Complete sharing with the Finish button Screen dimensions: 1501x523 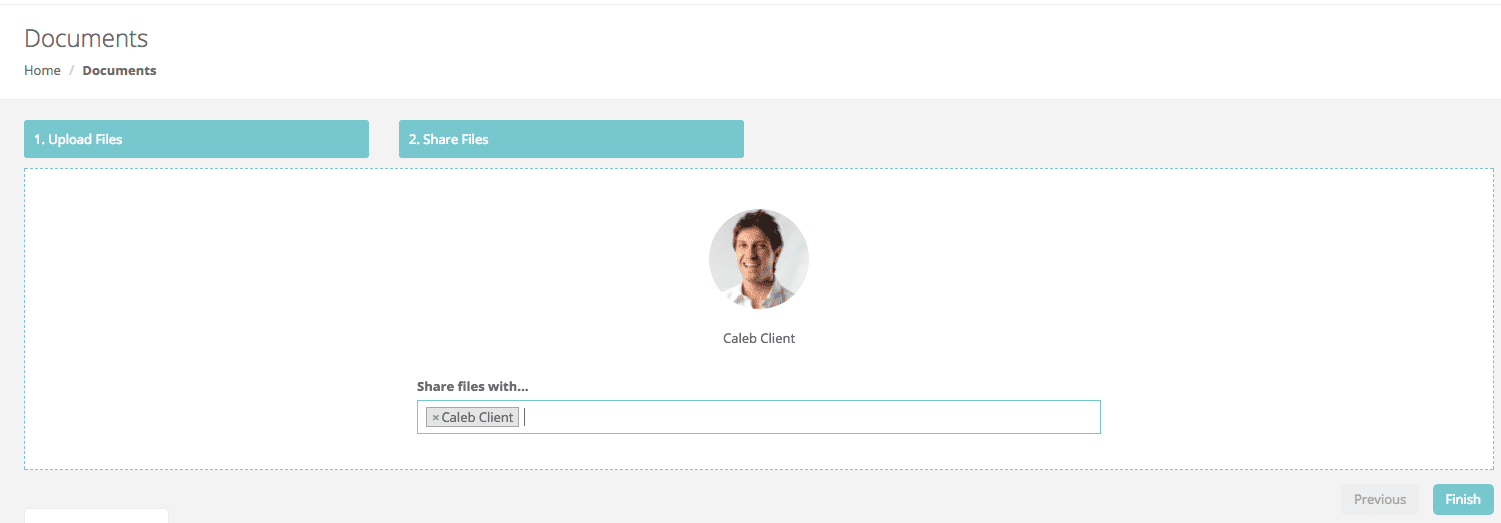1463,499
